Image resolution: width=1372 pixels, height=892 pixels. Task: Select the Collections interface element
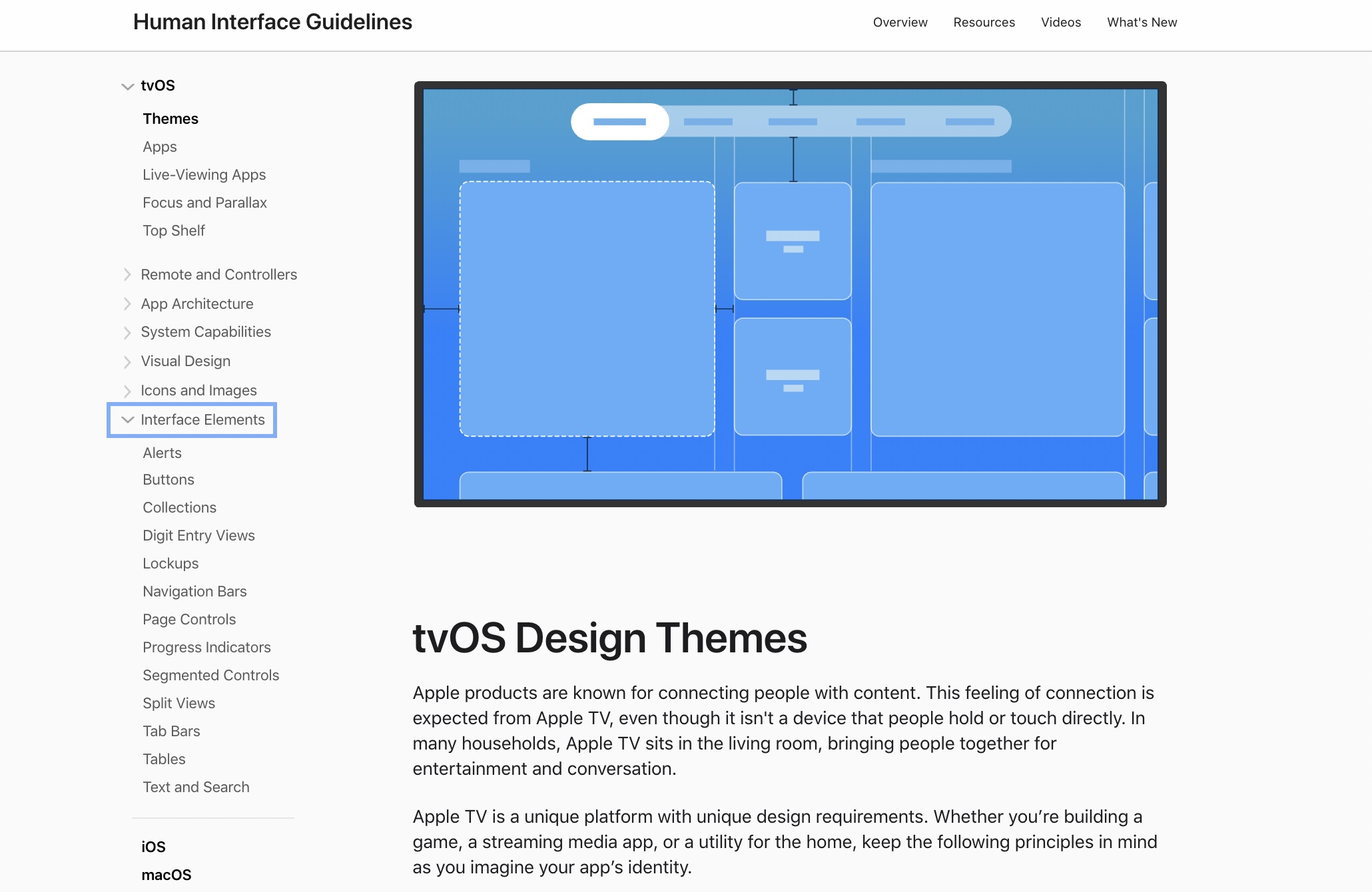coord(179,507)
